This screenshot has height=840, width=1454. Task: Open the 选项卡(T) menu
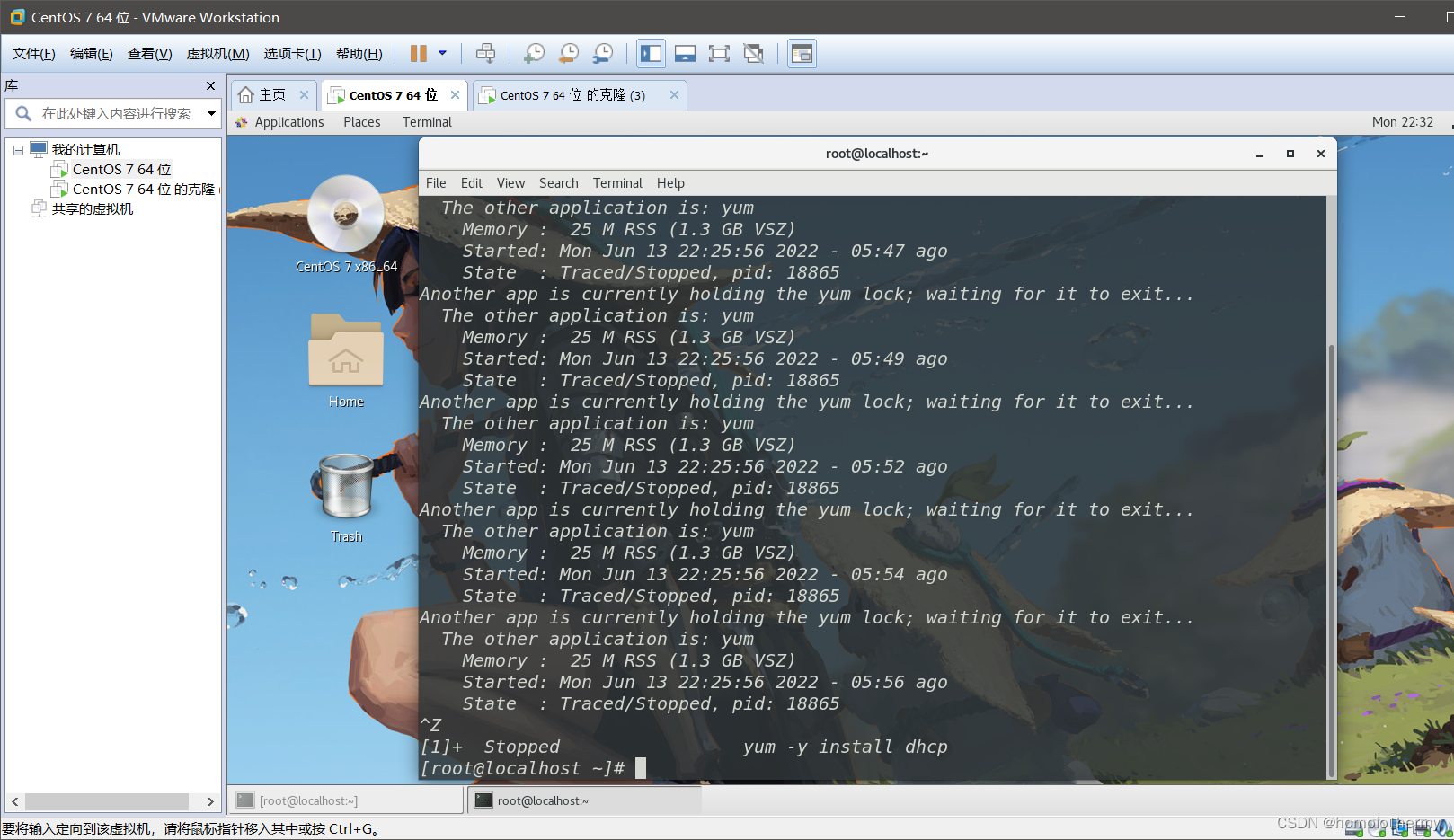[x=292, y=54]
